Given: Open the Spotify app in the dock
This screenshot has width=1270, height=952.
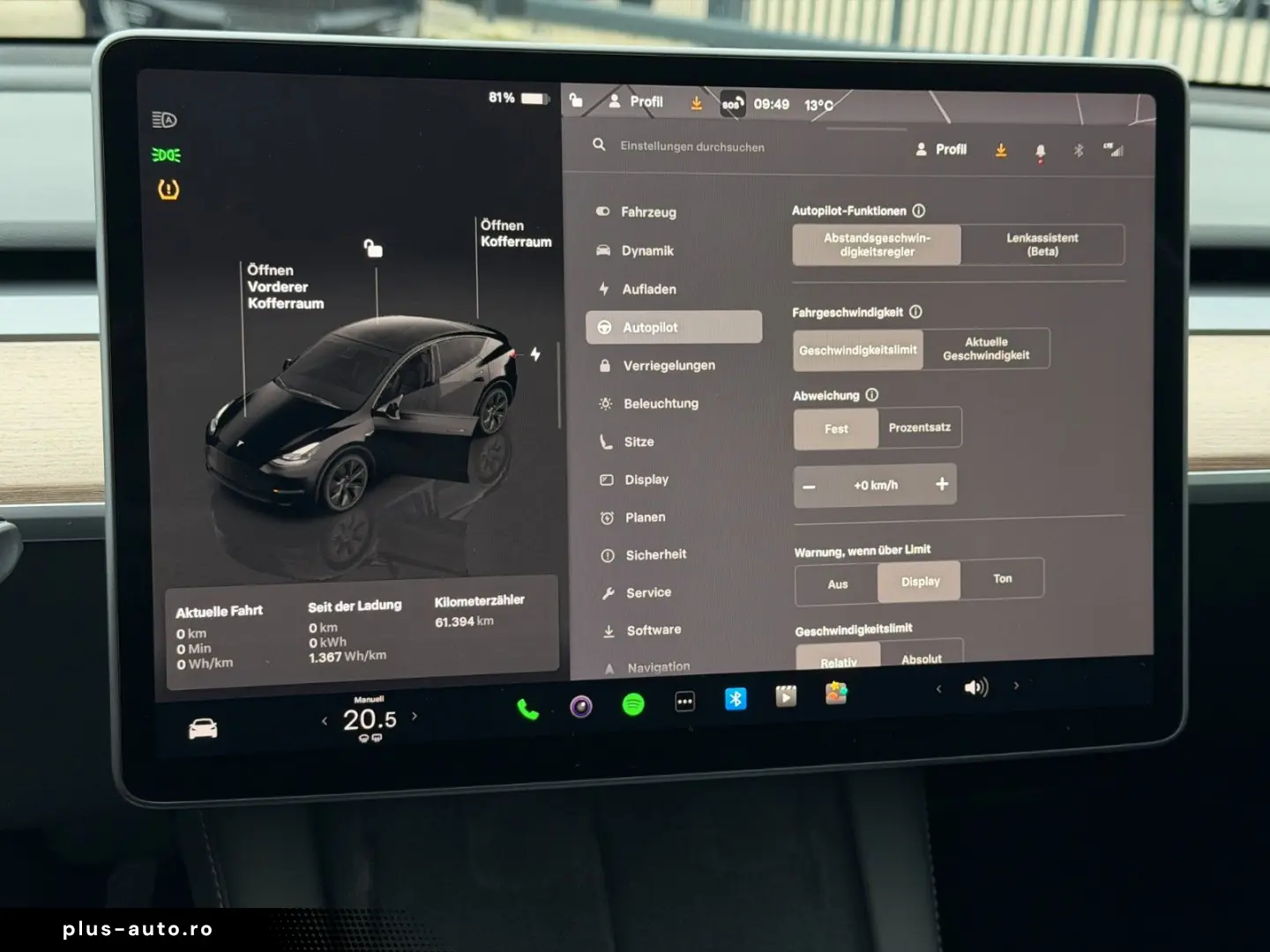Looking at the screenshot, I should coord(634,702).
